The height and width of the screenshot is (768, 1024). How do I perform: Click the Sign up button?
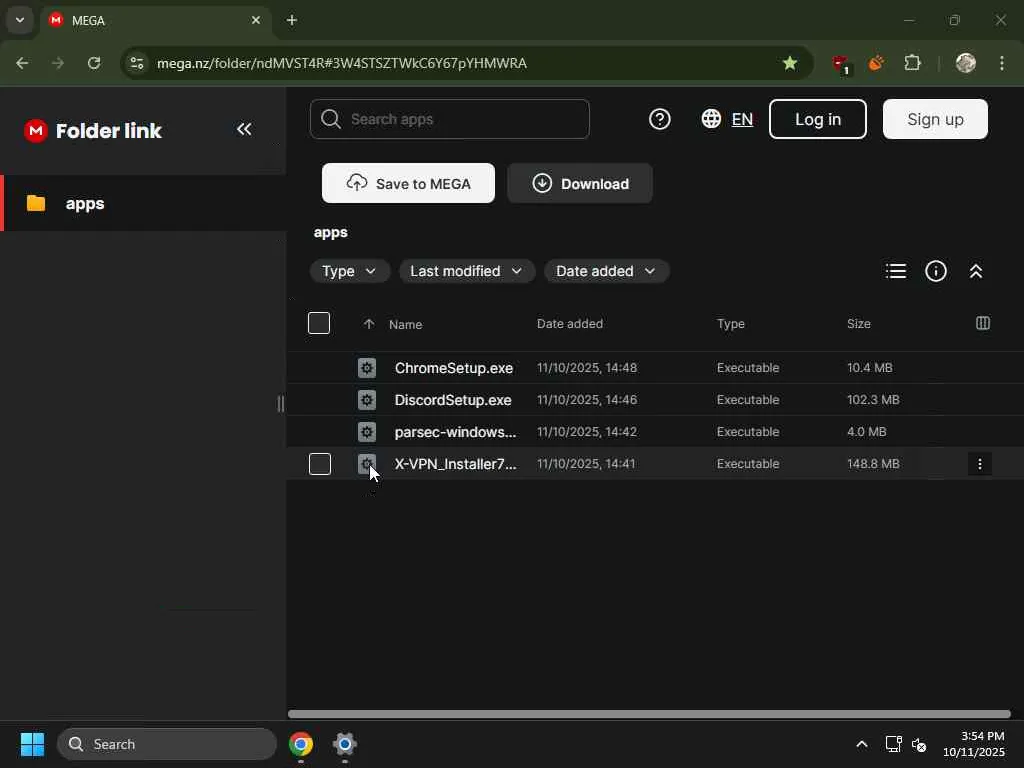click(x=935, y=119)
